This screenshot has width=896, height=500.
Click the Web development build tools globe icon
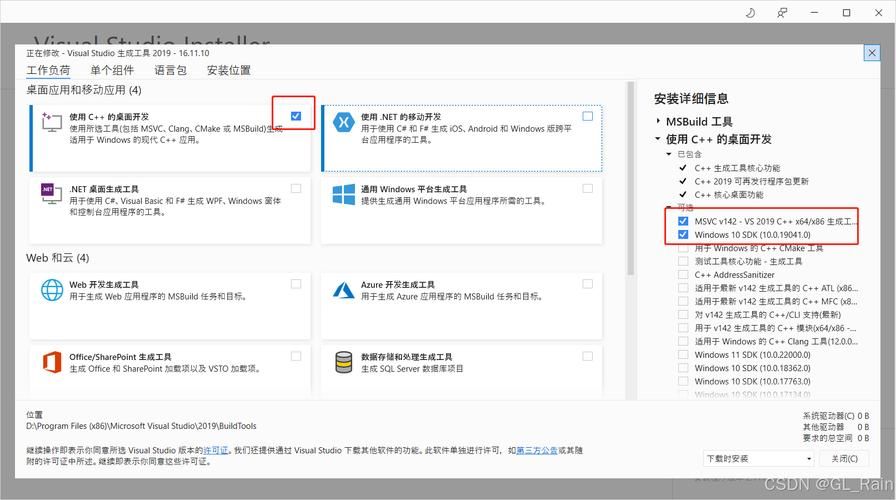pyautogui.click(x=52, y=290)
